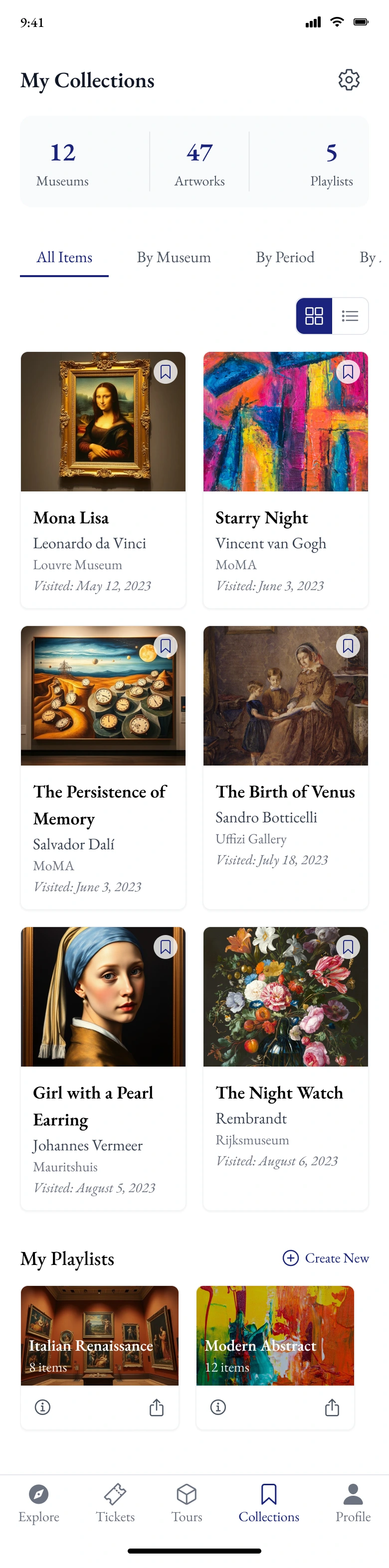Screen dimensions: 389x1568
Task: Share the Italian Renaissance playlist
Action: pyautogui.click(x=157, y=1407)
